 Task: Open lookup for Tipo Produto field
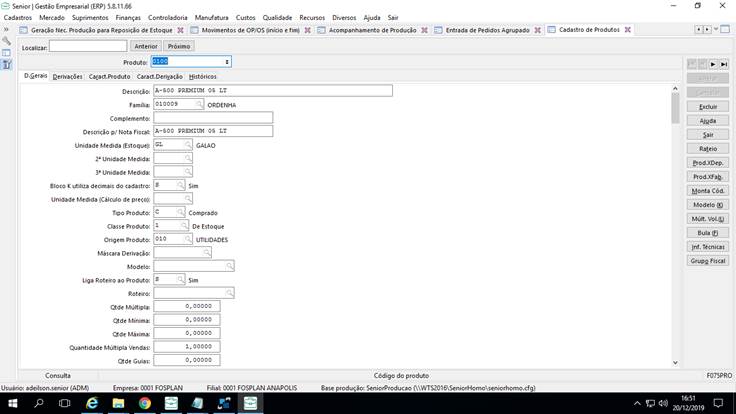tap(180, 213)
